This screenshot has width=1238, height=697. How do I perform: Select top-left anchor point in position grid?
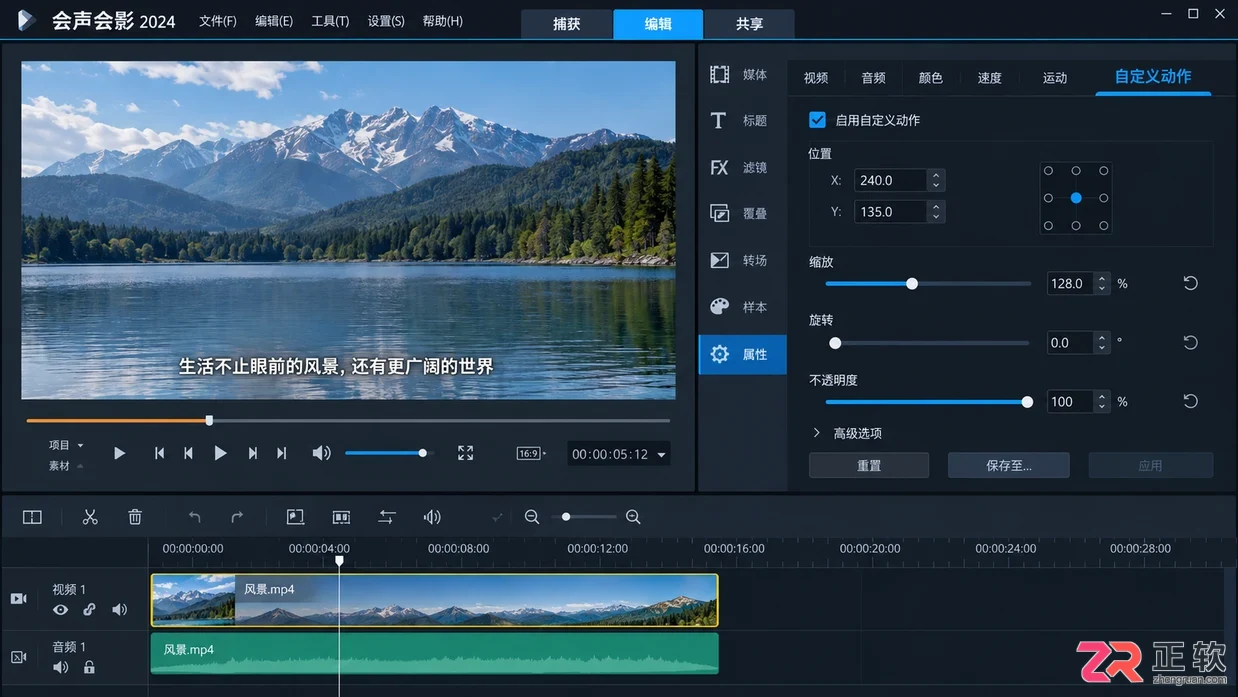point(1048,171)
